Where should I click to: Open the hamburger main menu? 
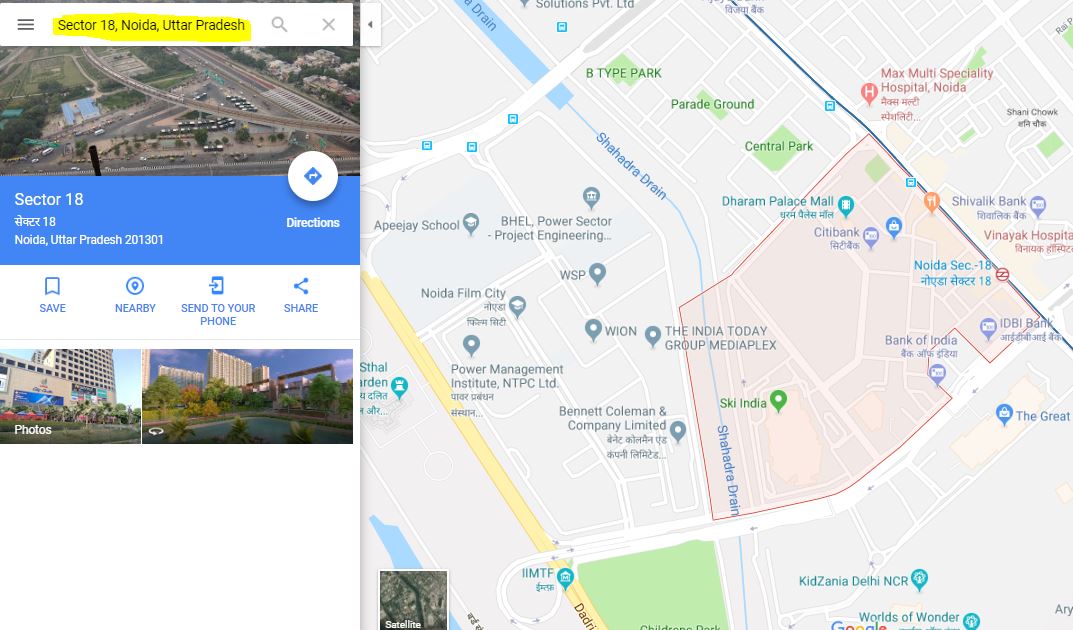click(x=25, y=25)
